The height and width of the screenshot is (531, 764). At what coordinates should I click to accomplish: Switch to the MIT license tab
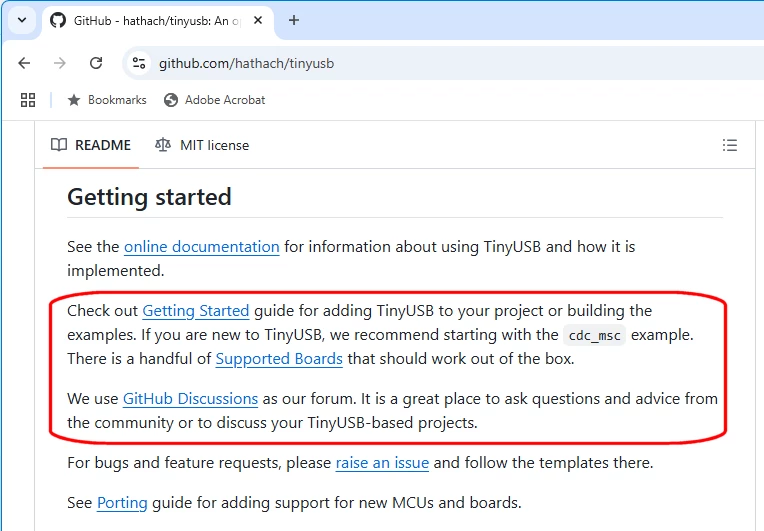(202, 145)
